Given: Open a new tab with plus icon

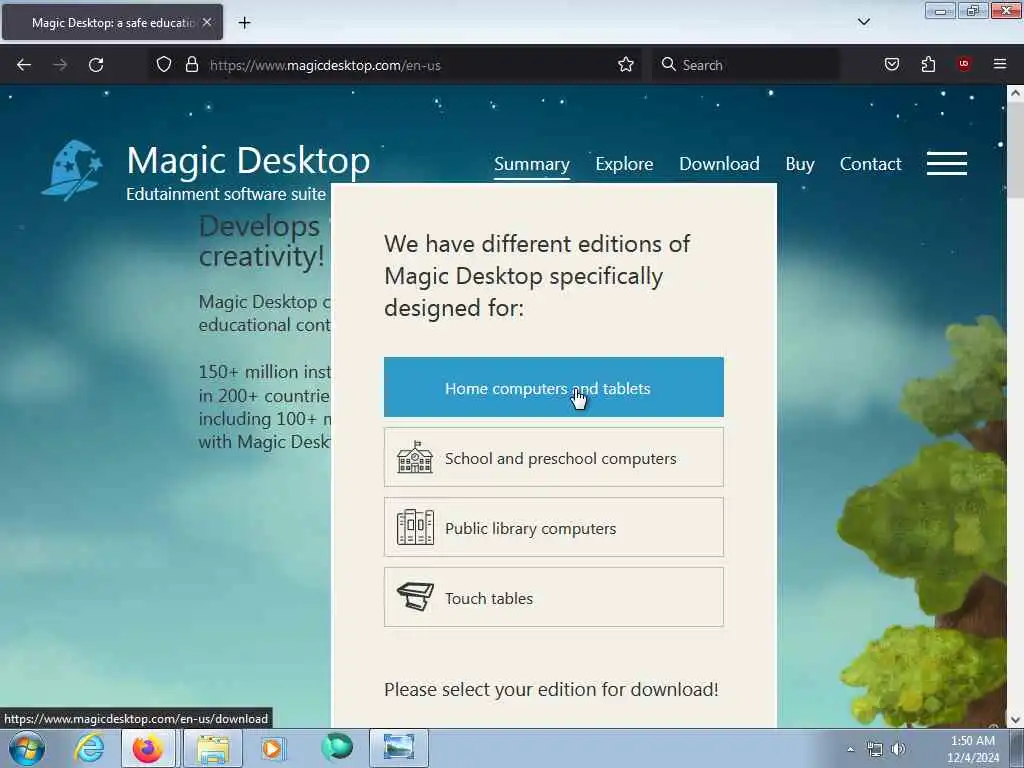Looking at the screenshot, I should [x=244, y=23].
